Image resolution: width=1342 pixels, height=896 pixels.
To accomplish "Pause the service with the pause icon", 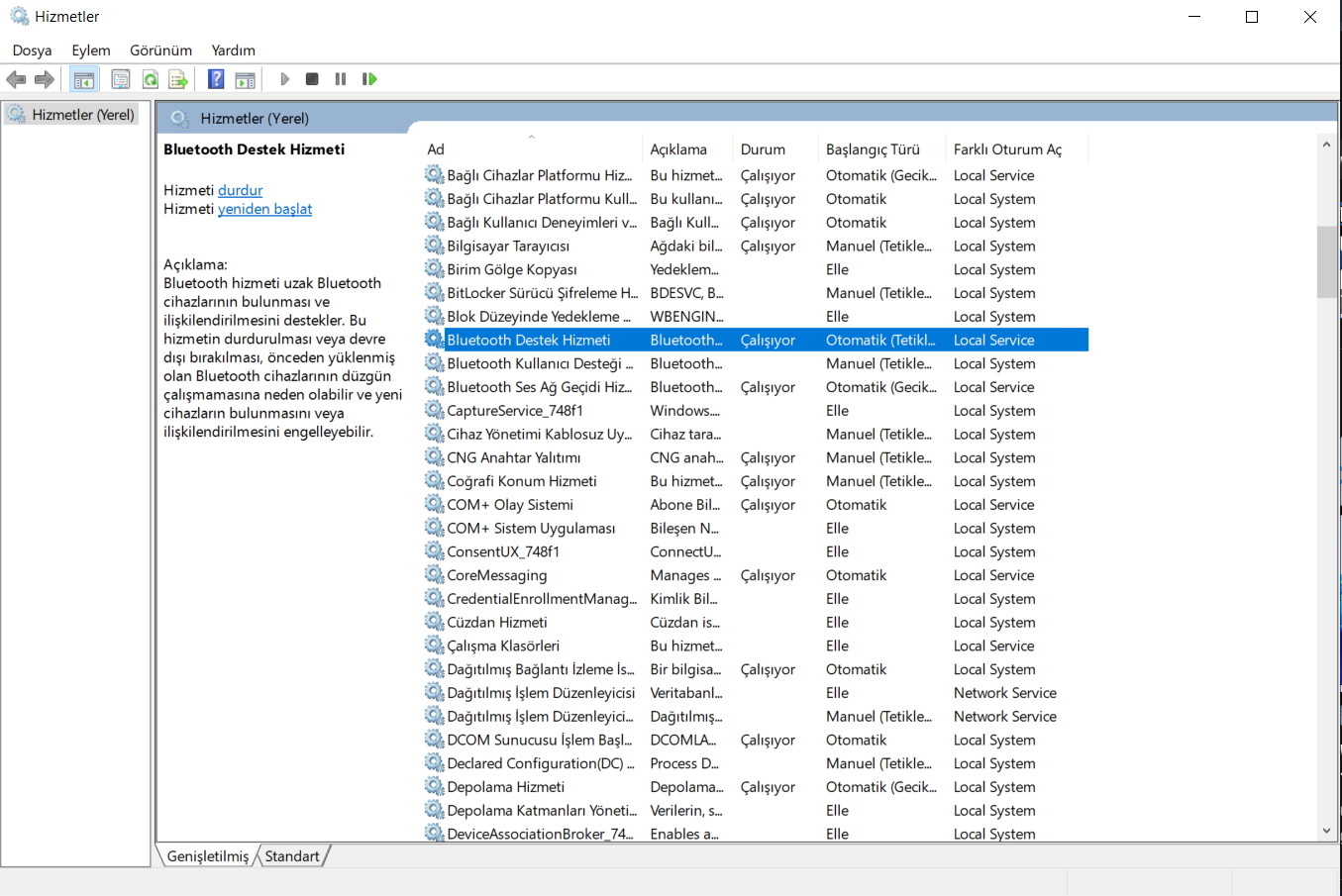I will click(341, 79).
